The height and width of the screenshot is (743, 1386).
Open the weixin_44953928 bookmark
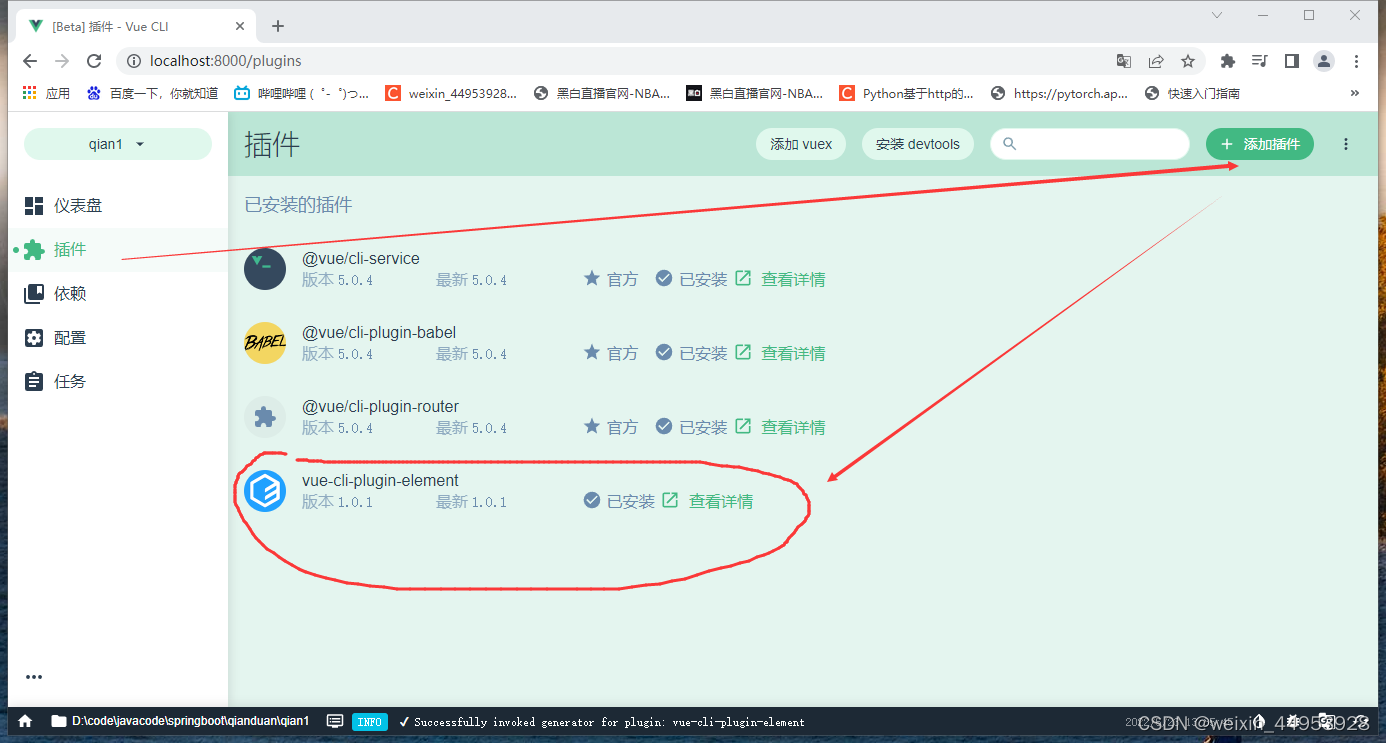(452, 93)
